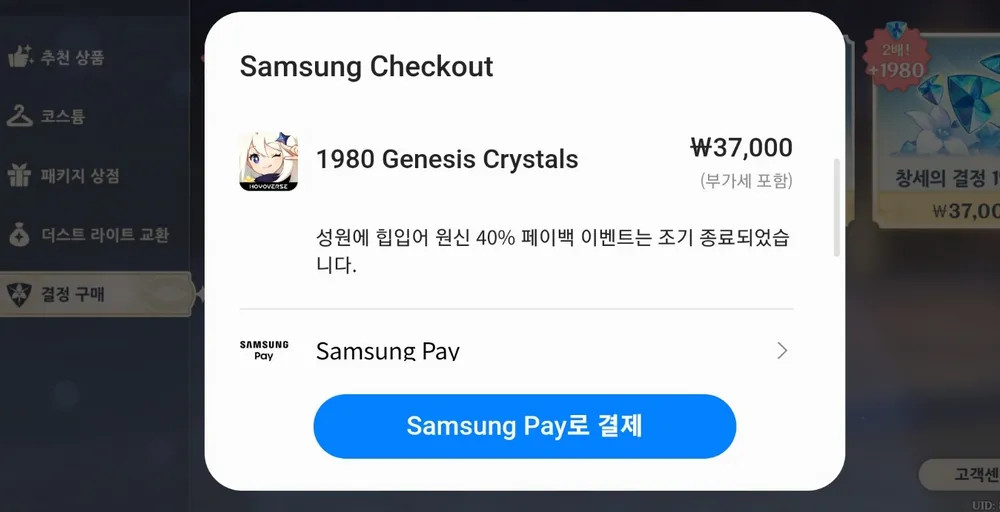Click the thumbs-up icon beside 추천 상품
Screen dimensions: 1000x512
(x=20, y=56)
